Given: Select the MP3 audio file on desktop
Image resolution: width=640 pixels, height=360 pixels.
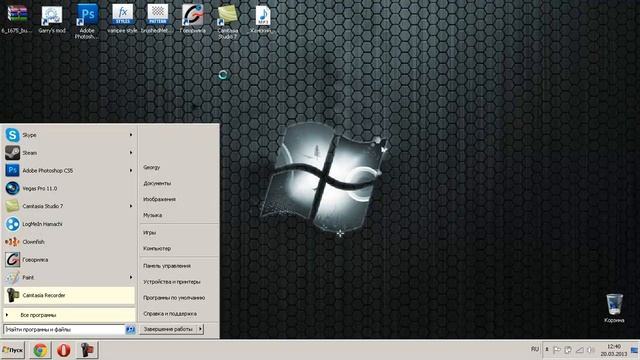Looking at the screenshot, I should click(262, 19).
